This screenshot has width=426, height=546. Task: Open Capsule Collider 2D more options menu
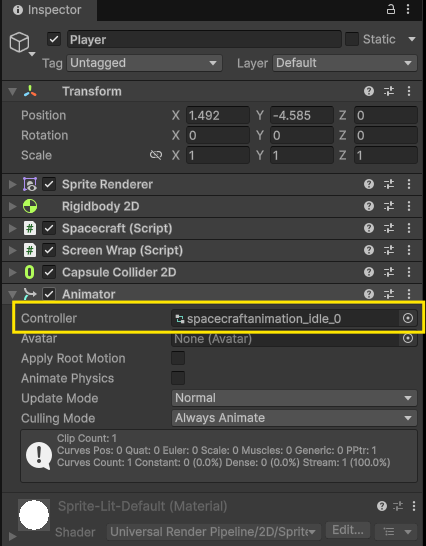point(409,272)
